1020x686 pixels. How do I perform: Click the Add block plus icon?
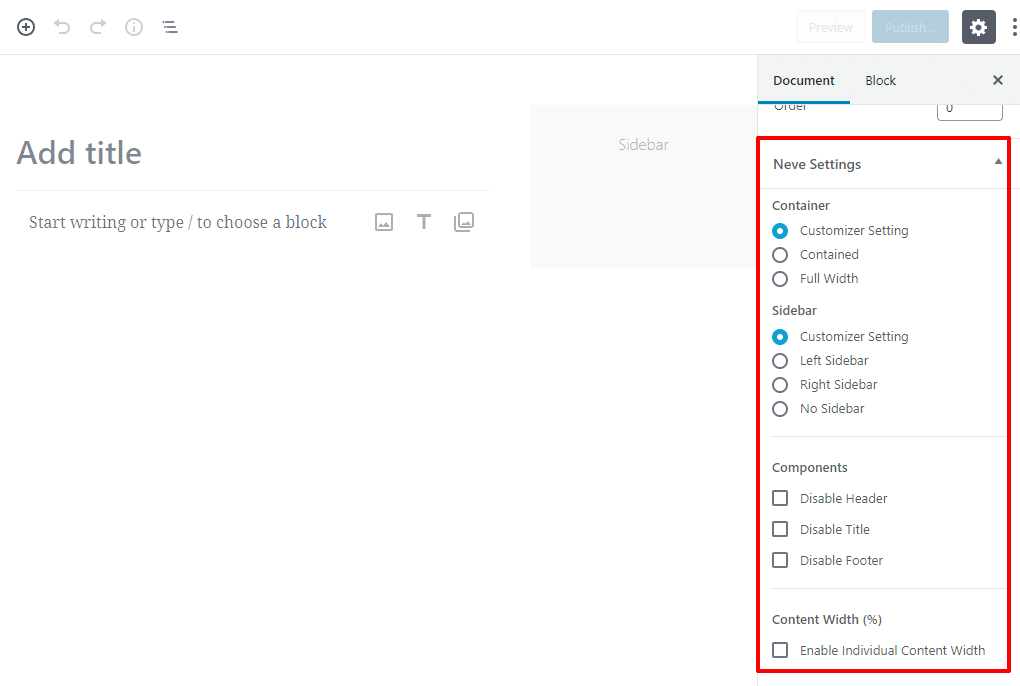click(26, 27)
